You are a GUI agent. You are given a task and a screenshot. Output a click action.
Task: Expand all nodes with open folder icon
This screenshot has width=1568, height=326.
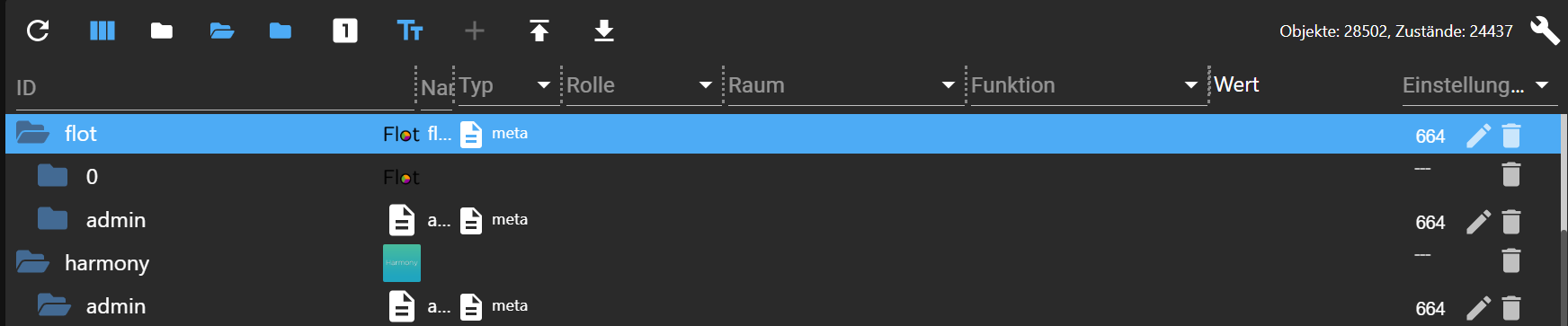point(222,31)
